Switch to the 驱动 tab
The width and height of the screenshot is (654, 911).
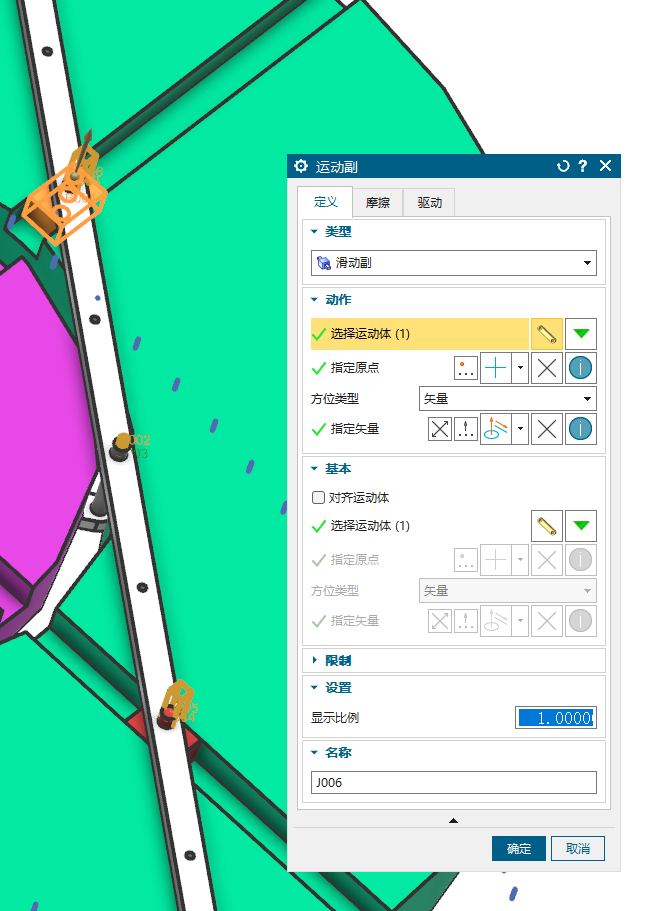click(x=429, y=203)
